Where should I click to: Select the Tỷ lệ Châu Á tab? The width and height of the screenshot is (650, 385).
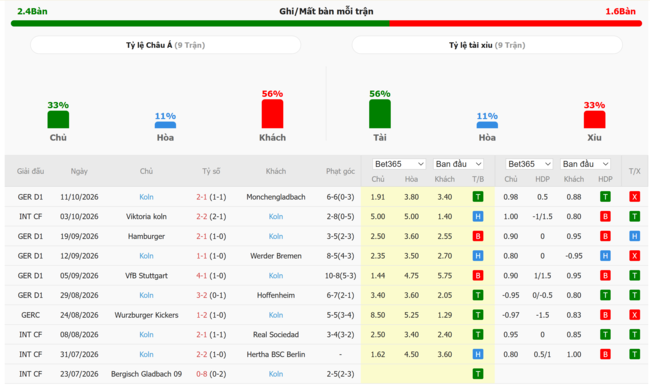click(165, 45)
